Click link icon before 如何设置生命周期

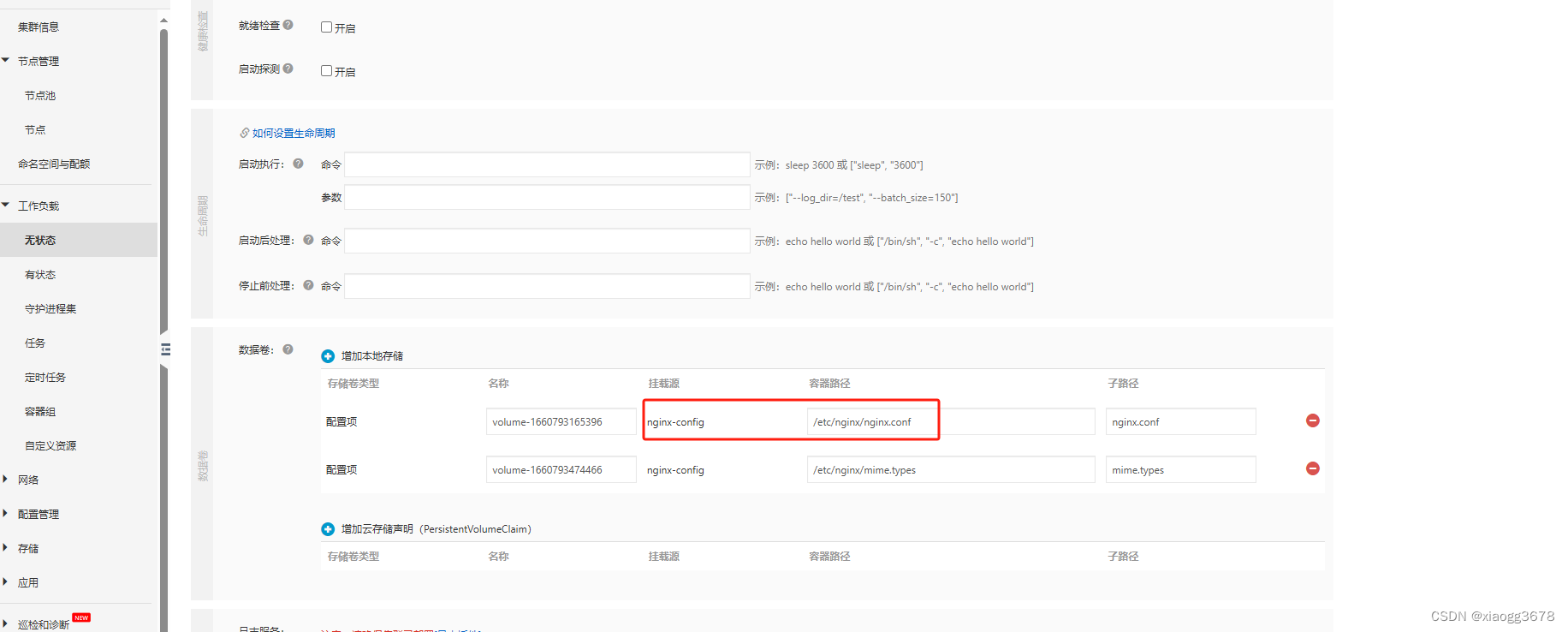tap(244, 133)
